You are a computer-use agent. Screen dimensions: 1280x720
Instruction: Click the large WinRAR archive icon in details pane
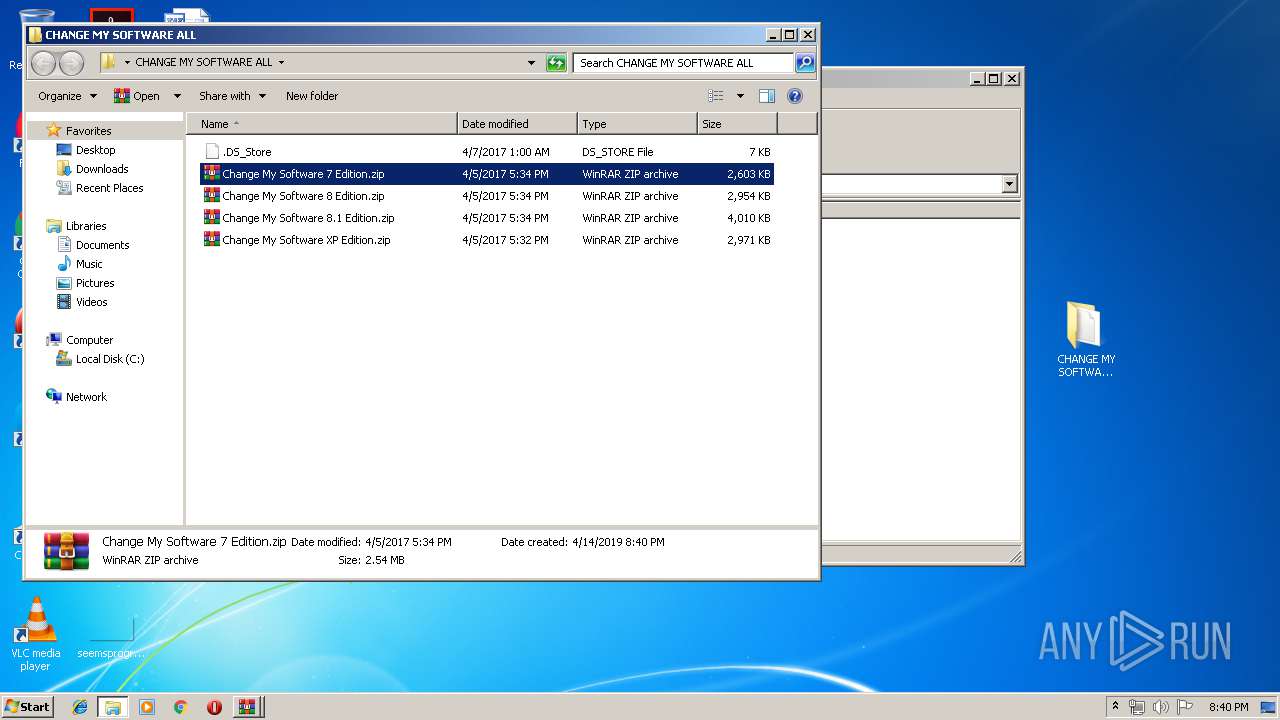66,551
